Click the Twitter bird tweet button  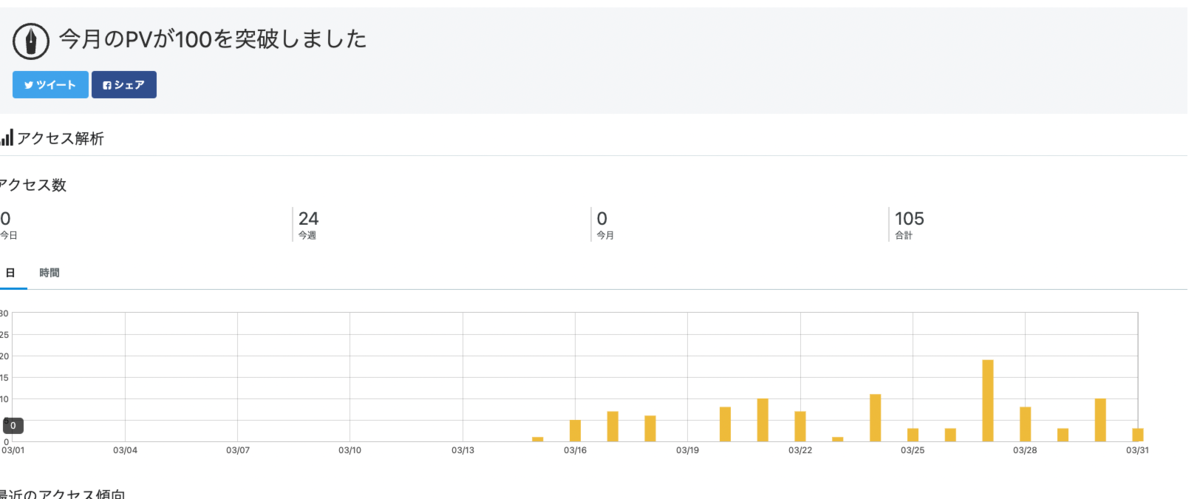coord(50,85)
